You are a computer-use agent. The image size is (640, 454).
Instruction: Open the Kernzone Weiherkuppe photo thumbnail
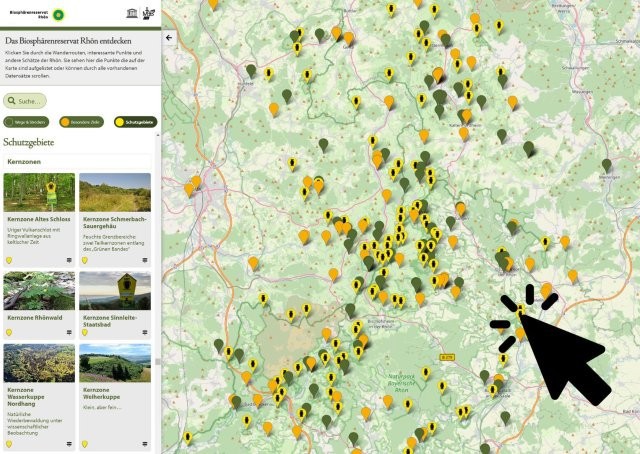pos(115,362)
